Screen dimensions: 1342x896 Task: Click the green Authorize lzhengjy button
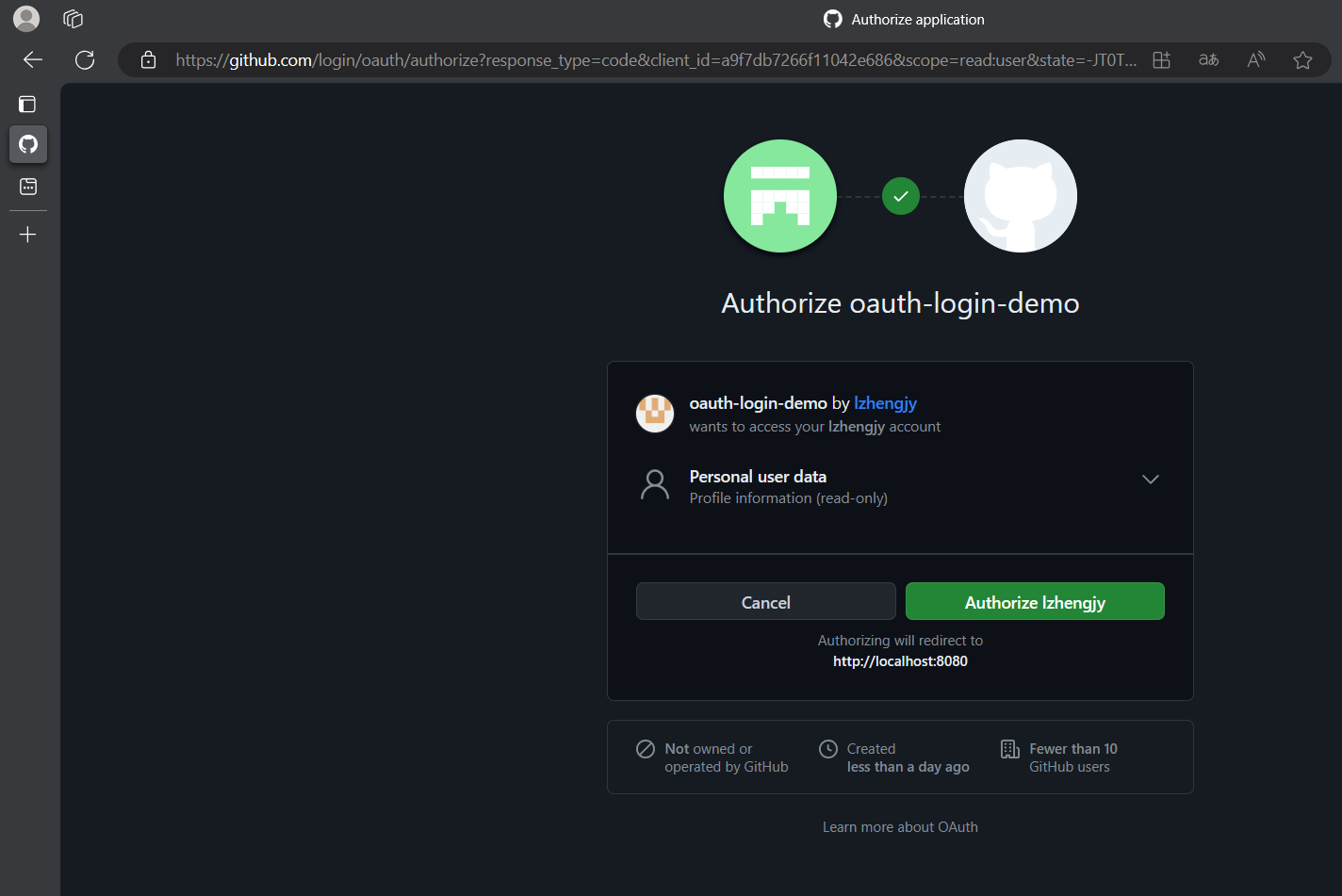coord(1035,602)
